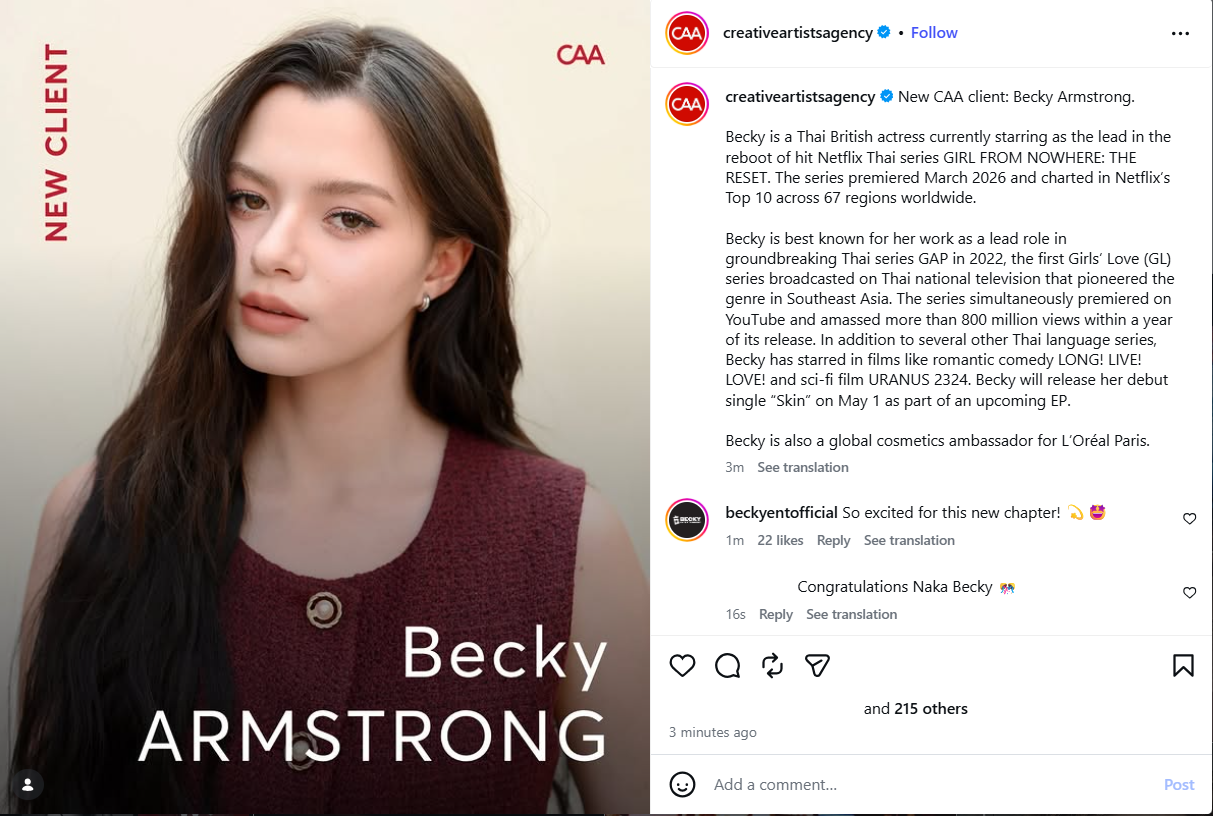See translation of the post caption
1213x816 pixels.
pyautogui.click(x=802, y=468)
